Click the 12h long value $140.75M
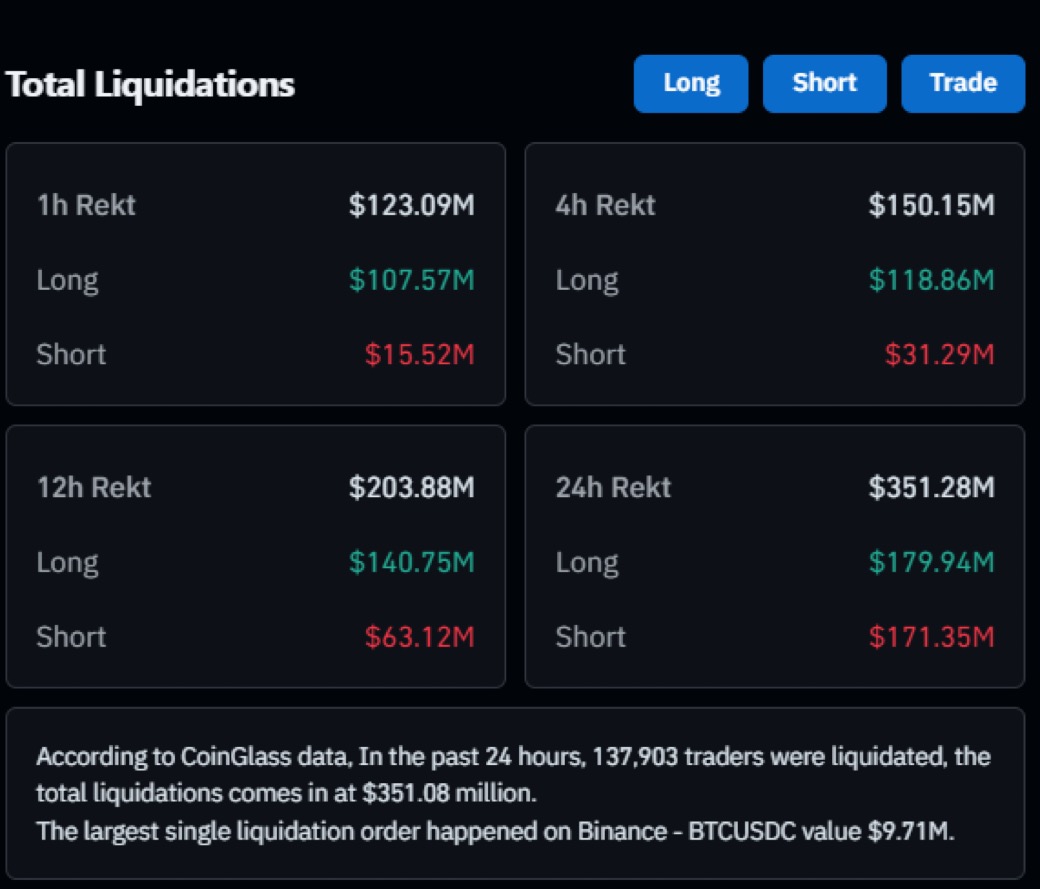Viewport: 1040px width, 889px height. pos(412,562)
